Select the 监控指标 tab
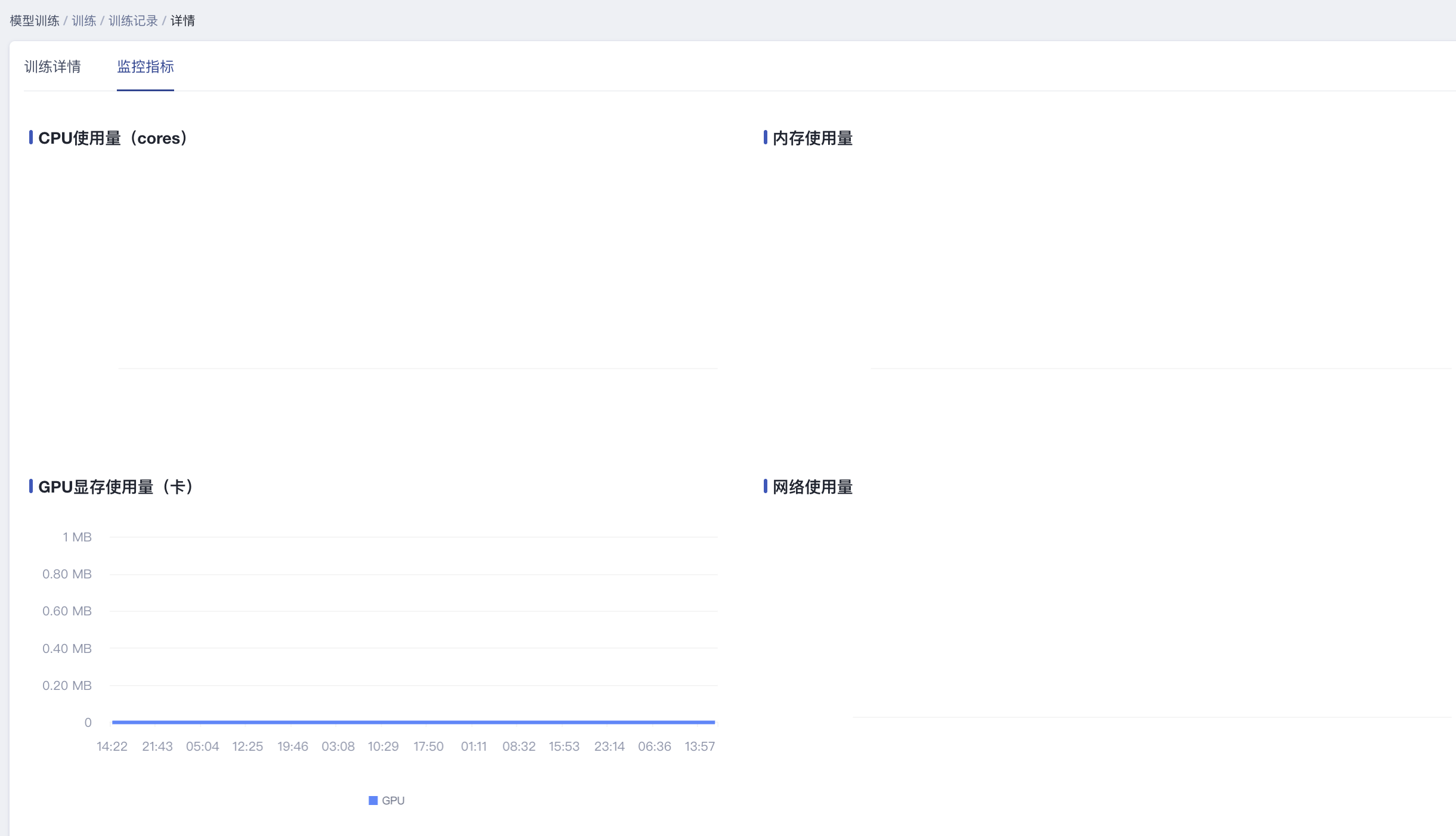This screenshot has height=836, width=1456. click(145, 67)
